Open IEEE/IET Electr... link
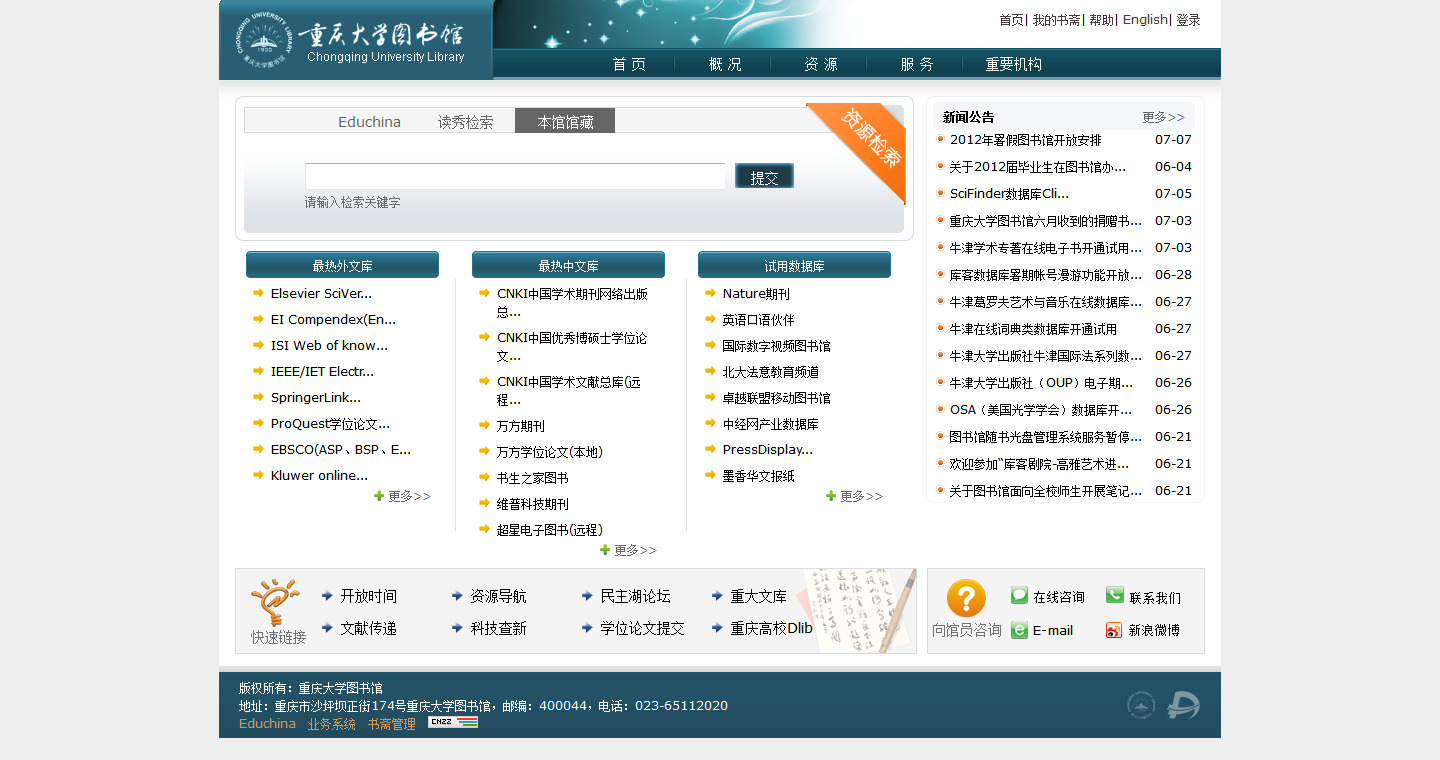Screen dimensions: 1440x760 click(322, 372)
